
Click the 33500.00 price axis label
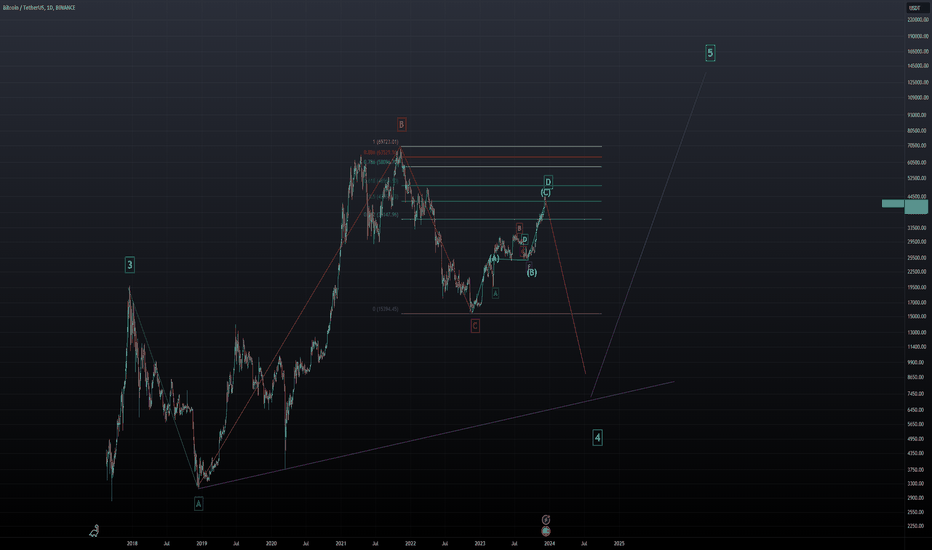[917, 228]
